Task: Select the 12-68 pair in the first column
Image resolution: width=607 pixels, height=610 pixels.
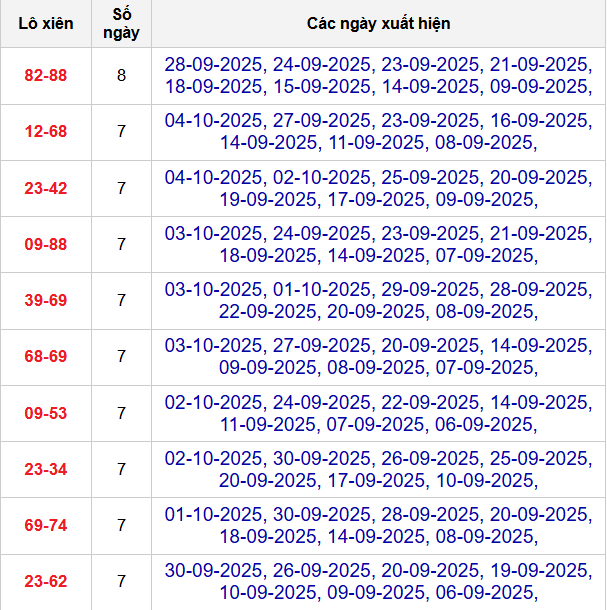Action: click(x=44, y=132)
